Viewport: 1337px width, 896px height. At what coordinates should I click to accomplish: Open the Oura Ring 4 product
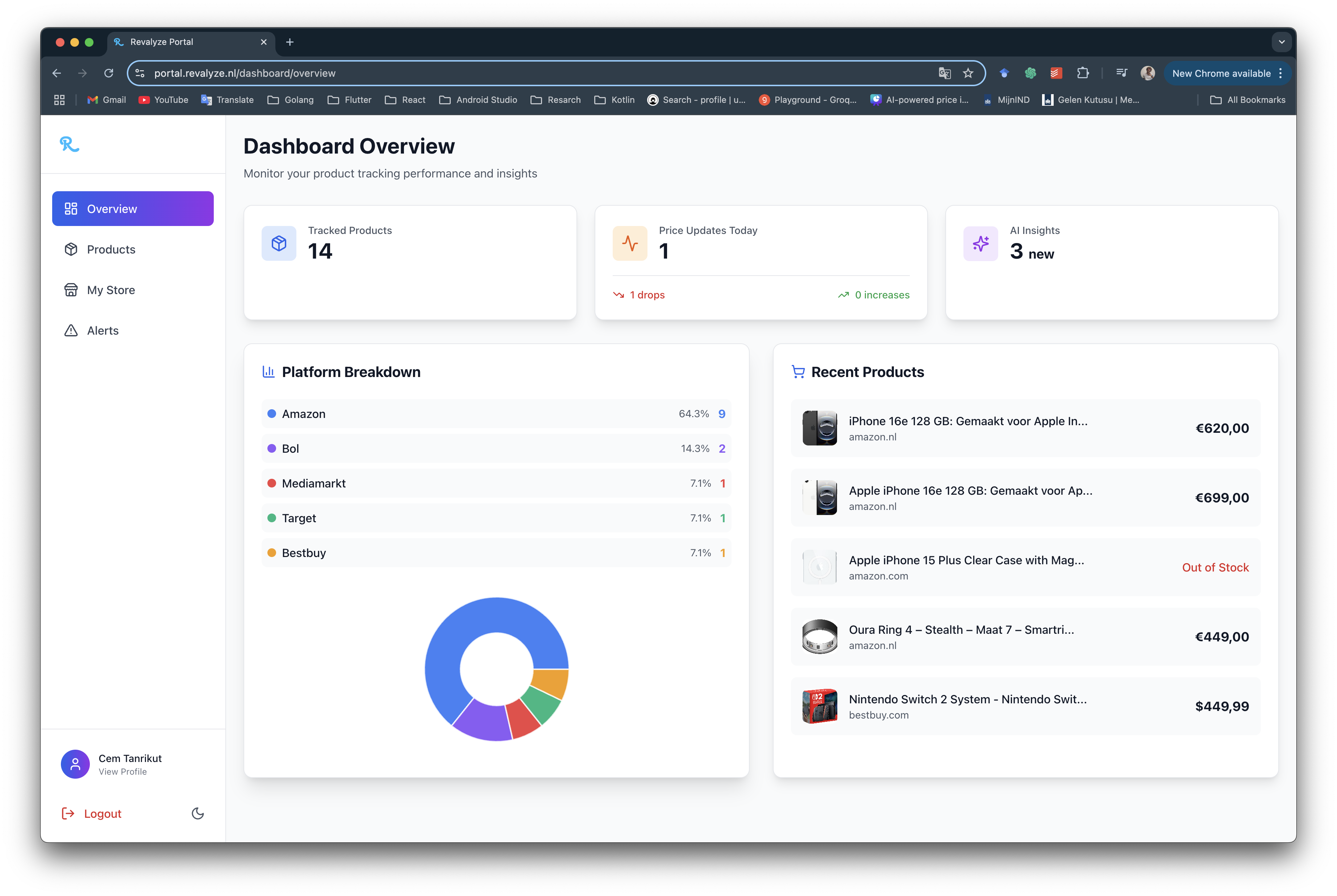pyautogui.click(x=1025, y=637)
